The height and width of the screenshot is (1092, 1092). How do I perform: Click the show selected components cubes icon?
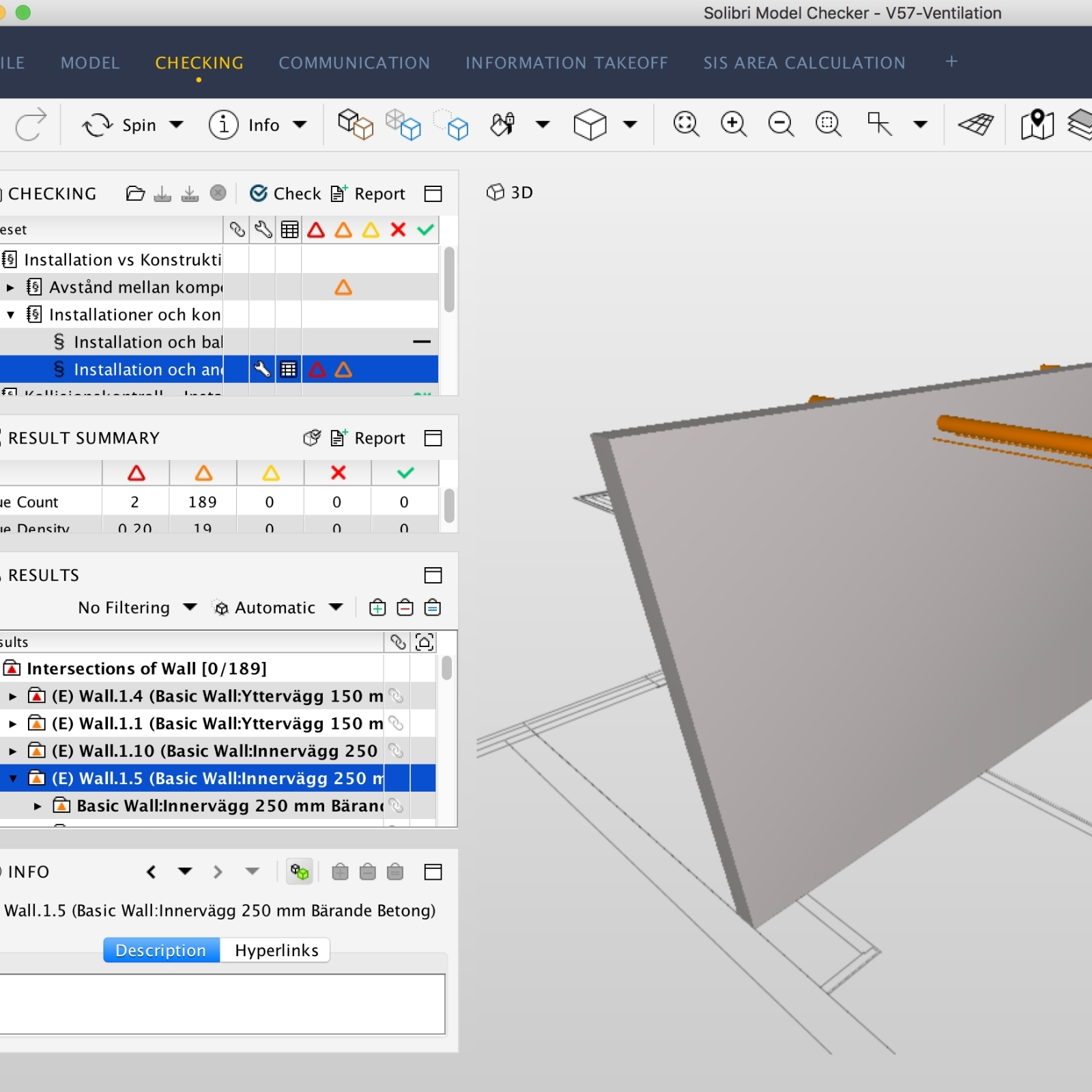(356, 124)
